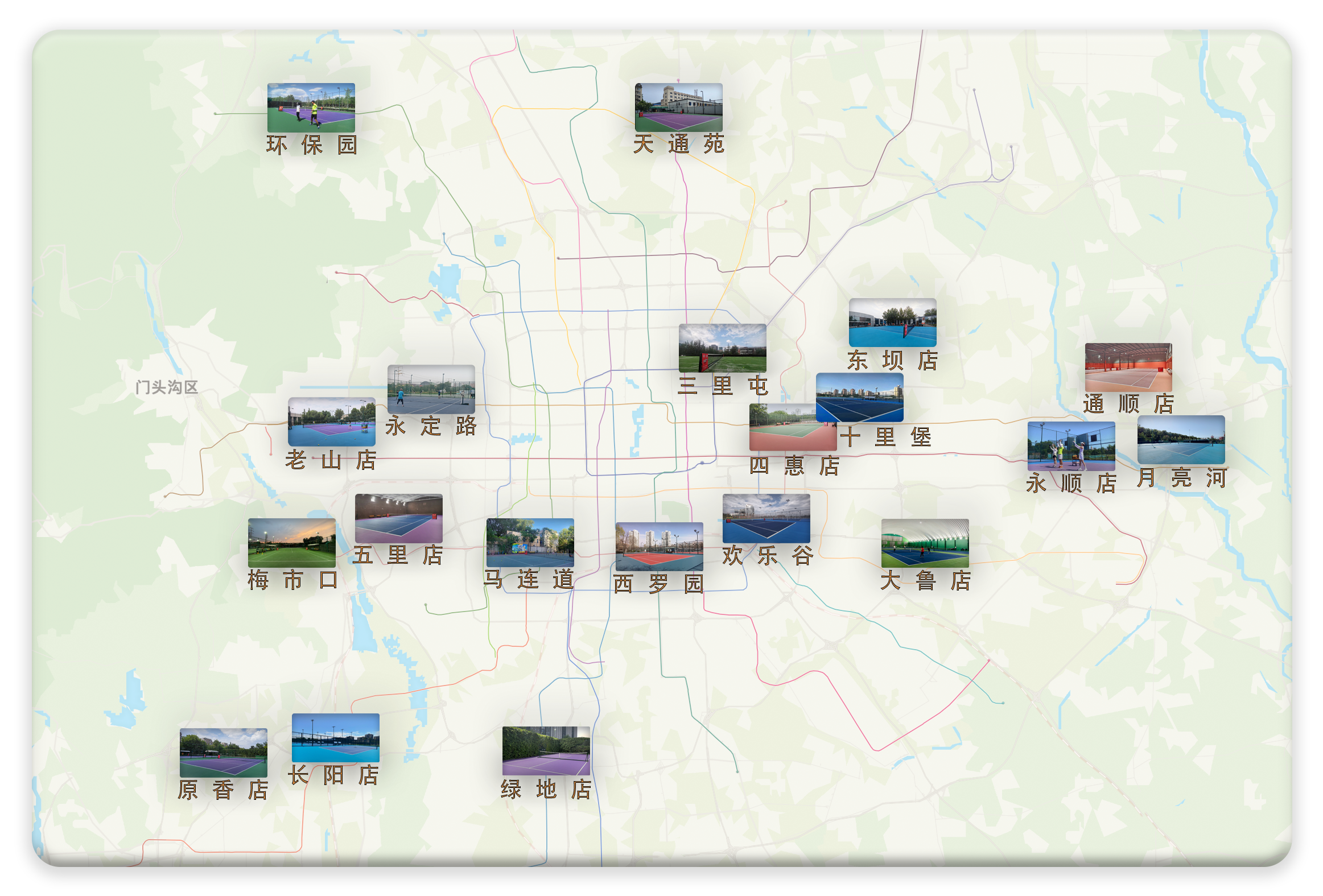Click the 三里屯 grass court thumbnail
The width and height of the screenshot is (1323, 896).
coord(722,348)
